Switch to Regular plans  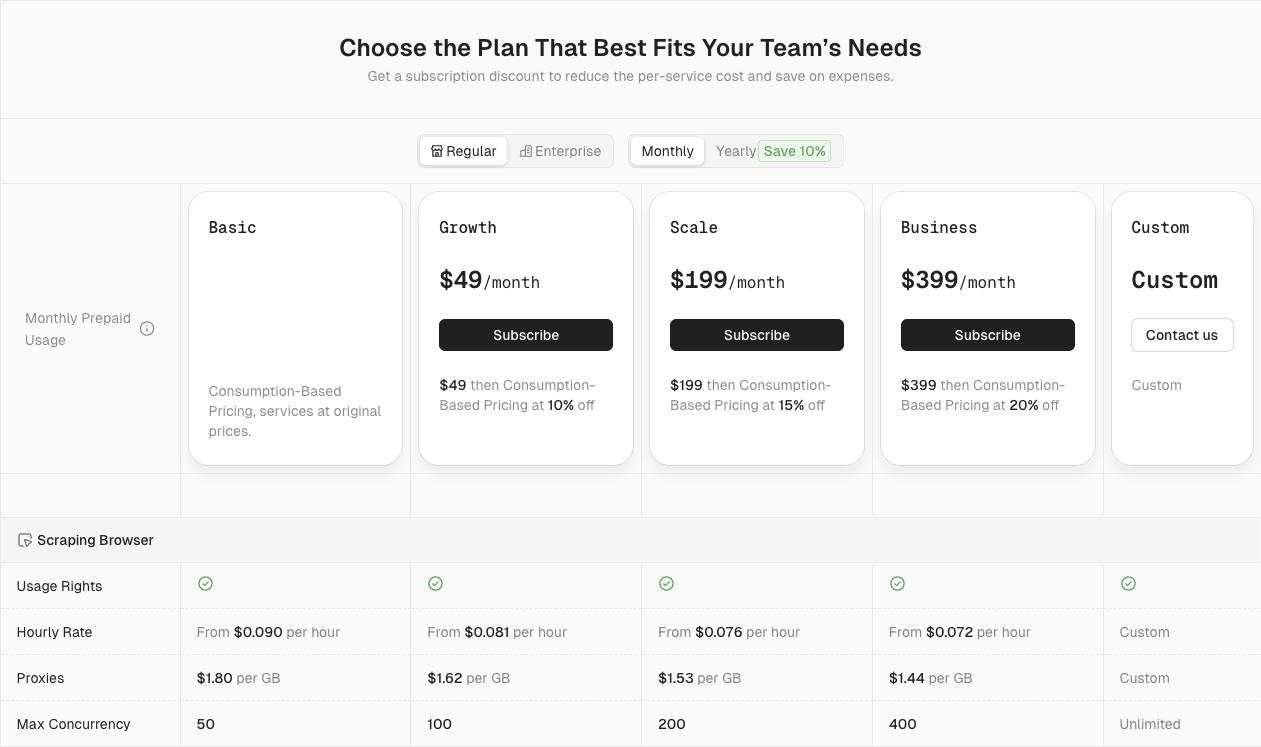464,151
